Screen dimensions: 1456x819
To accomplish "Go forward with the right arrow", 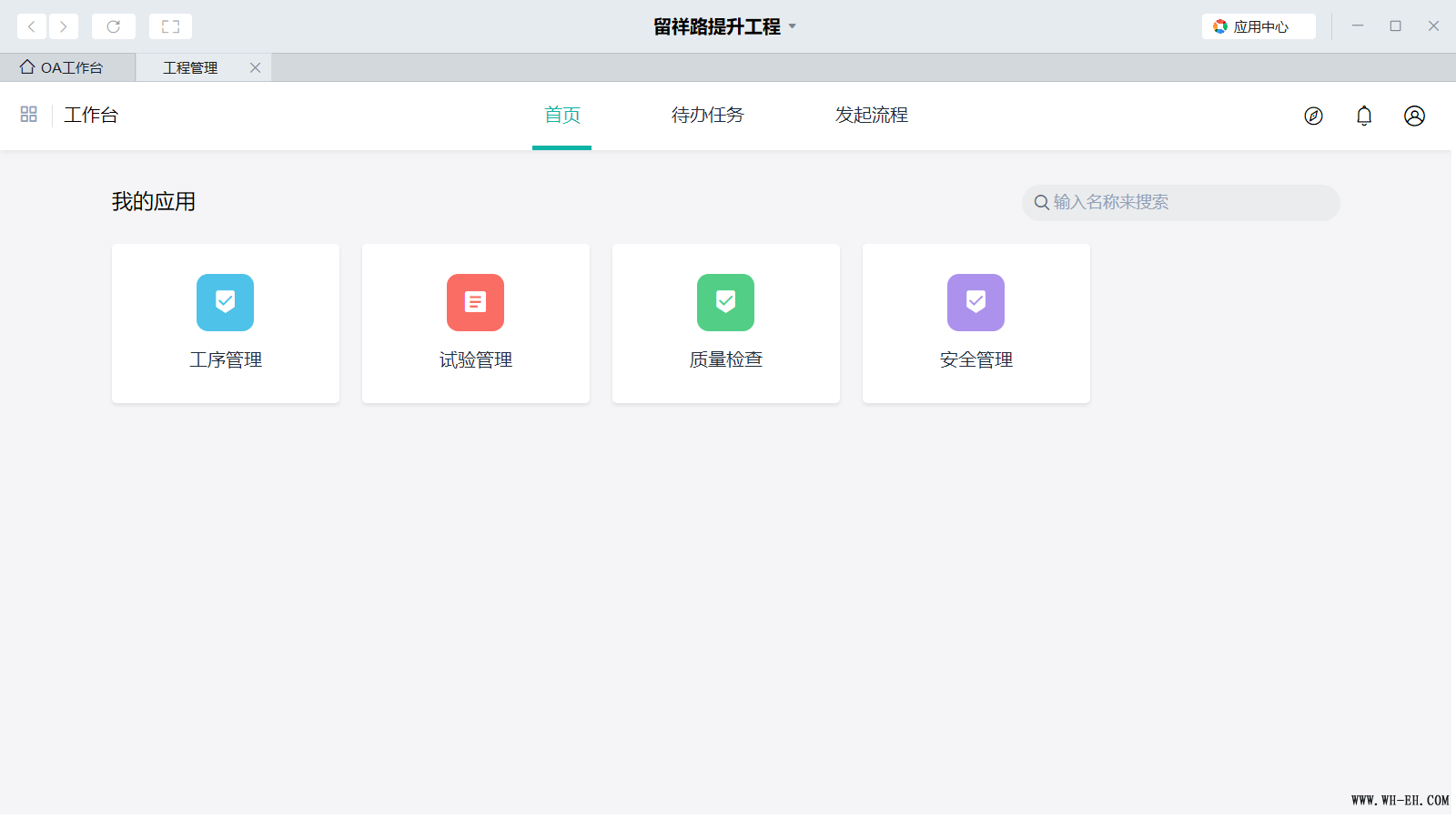I will coord(63,26).
